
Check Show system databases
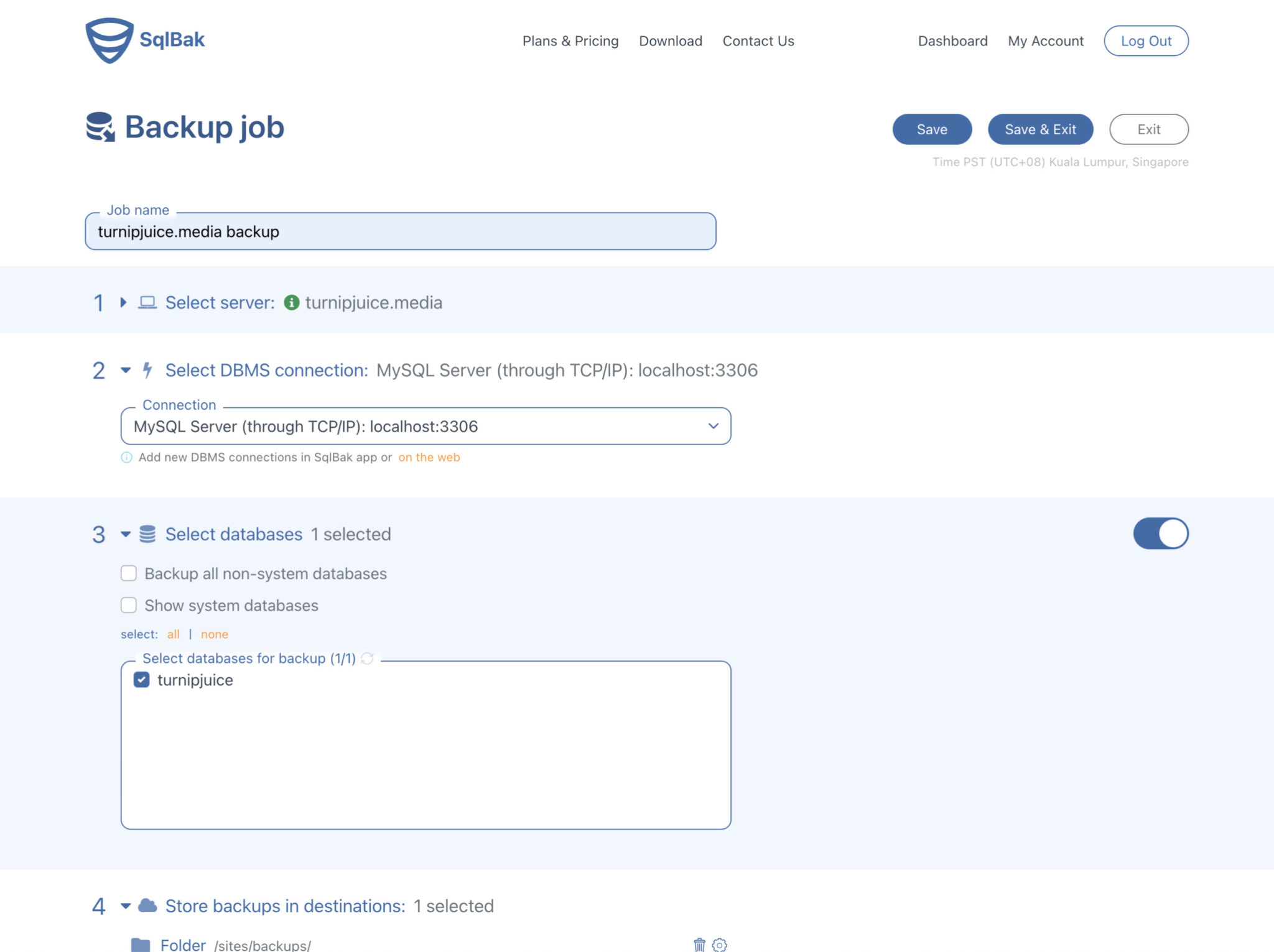click(129, 604)
